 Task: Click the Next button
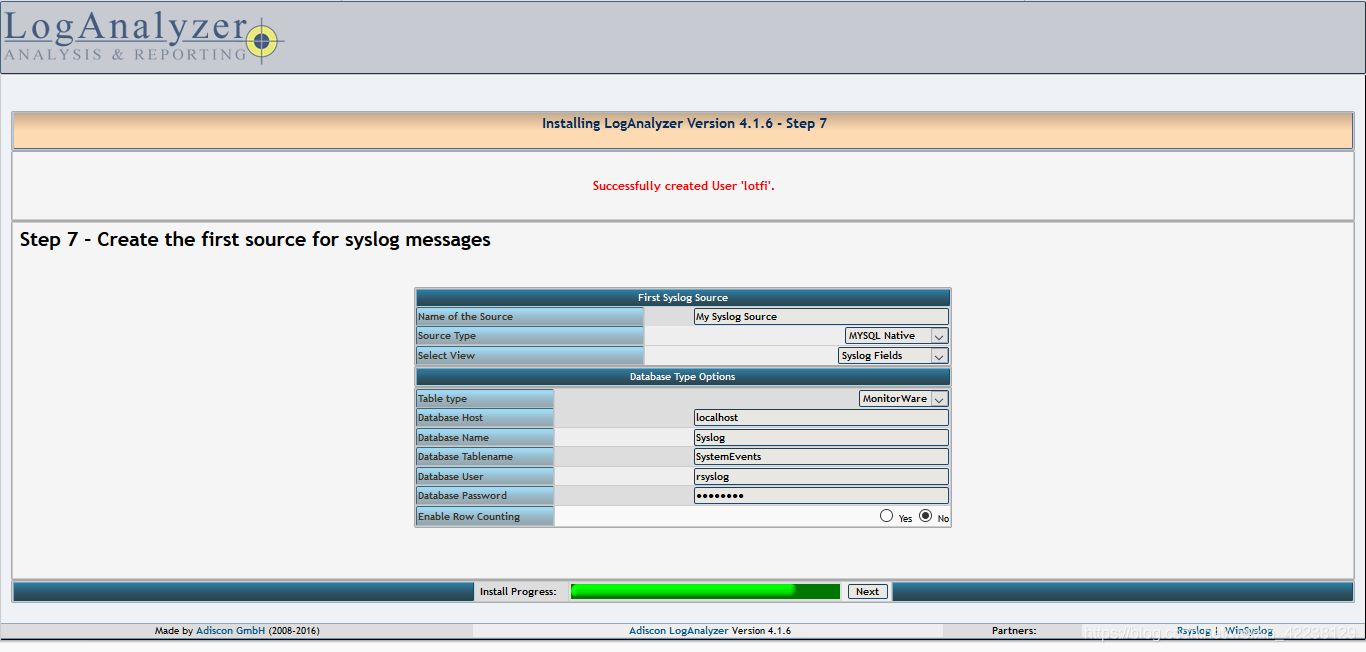pyautogui.click(x=867, y=592)
